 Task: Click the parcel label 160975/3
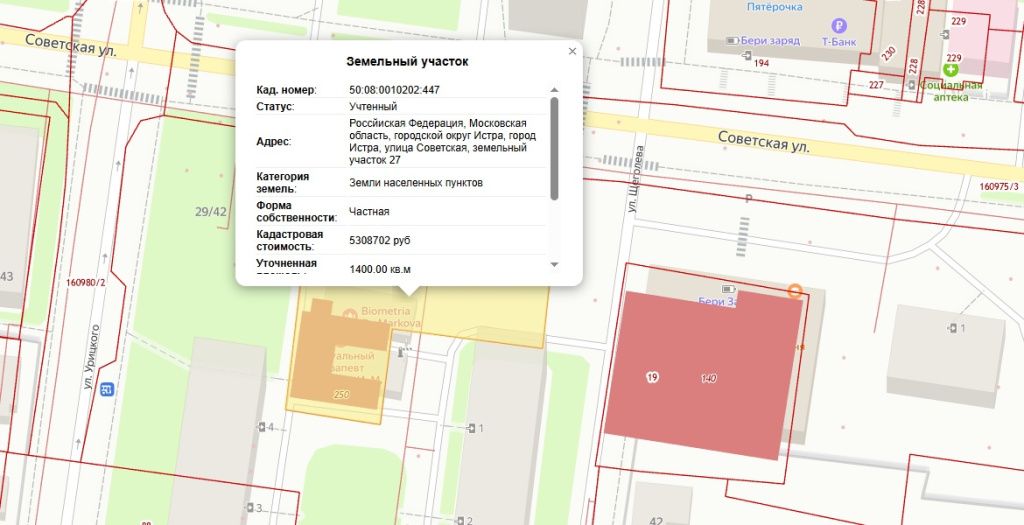tap(999, 187)
